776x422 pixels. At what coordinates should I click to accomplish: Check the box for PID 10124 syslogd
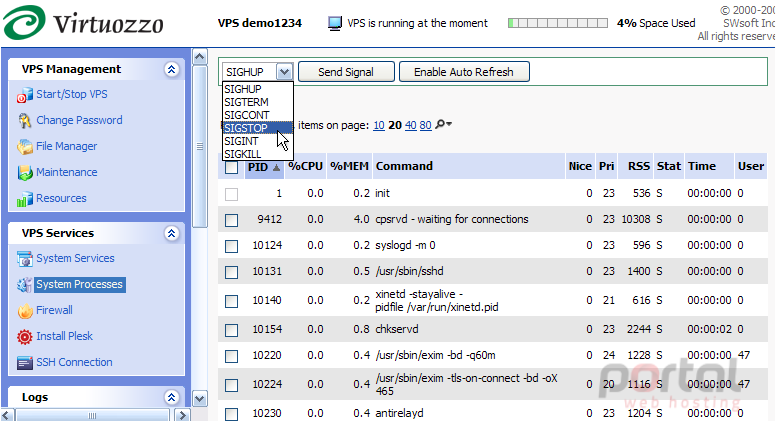(x=231, y=246)
